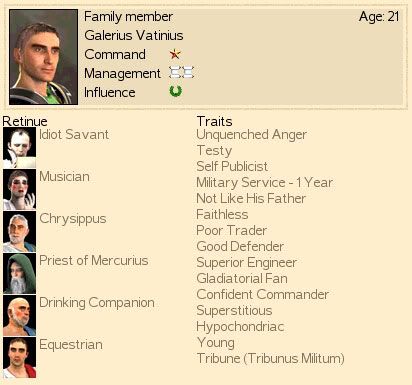Image resolution: width=412 pixels, height=385 pixels.
Task: Click the Chrysippus retinue portrait
Action: pos(19,231)
